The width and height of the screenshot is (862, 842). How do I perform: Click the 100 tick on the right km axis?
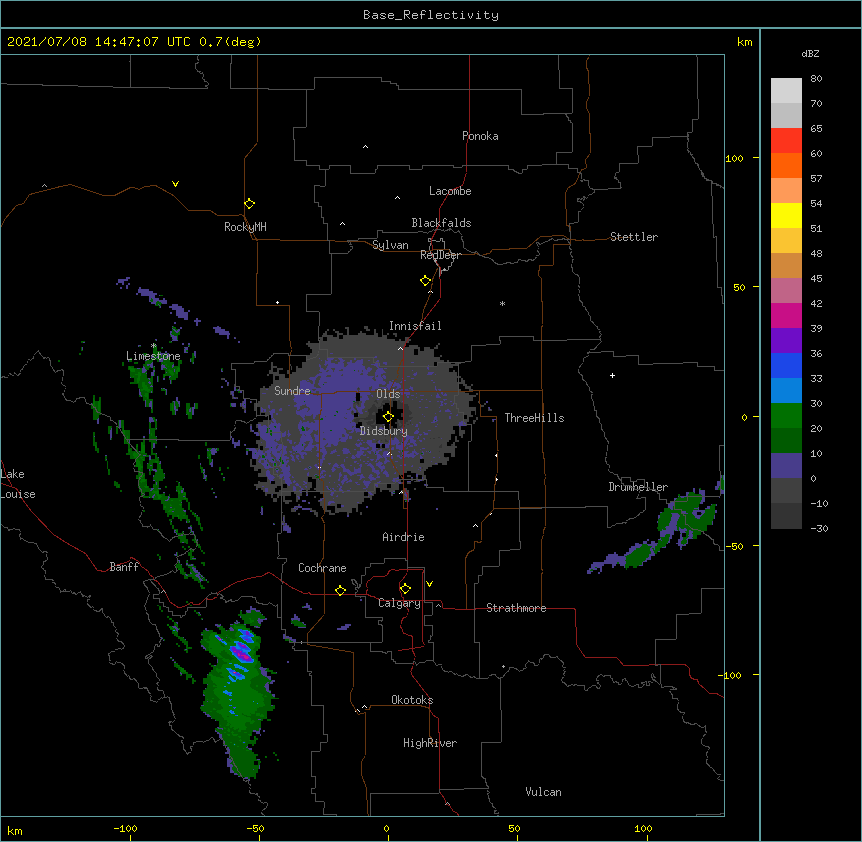point(734,158)
